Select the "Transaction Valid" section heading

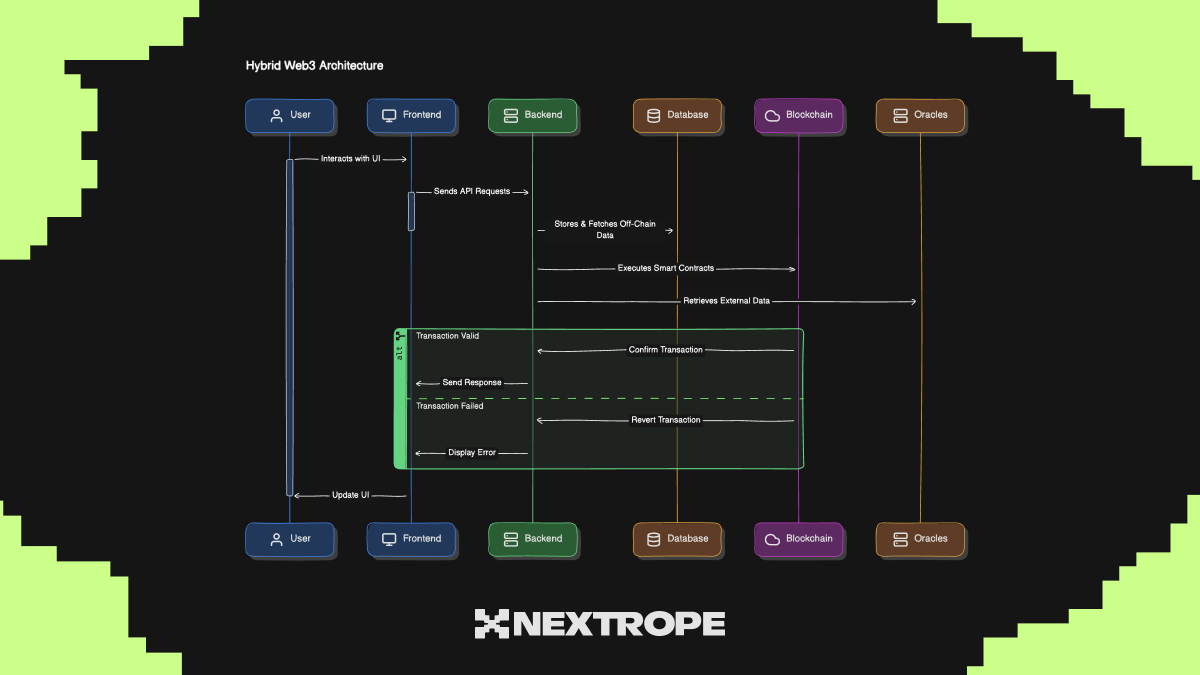coord(447,337)
